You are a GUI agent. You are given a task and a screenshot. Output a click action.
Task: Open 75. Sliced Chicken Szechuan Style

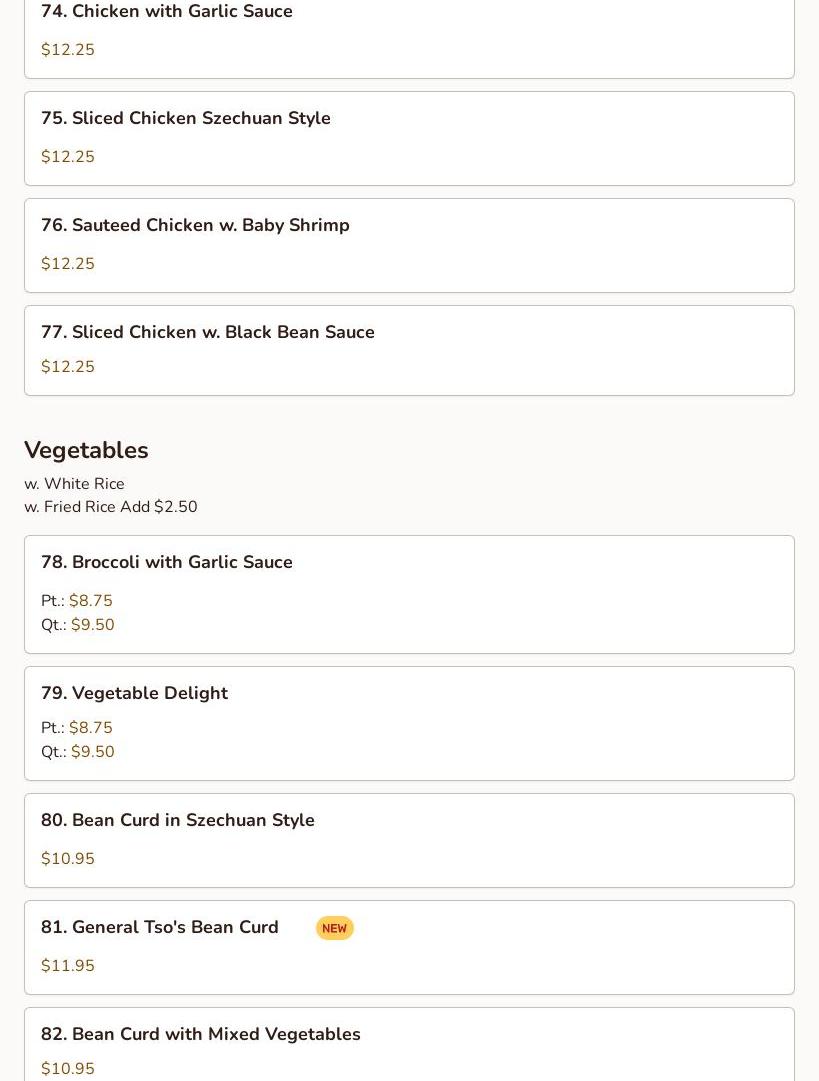point(410,139)
